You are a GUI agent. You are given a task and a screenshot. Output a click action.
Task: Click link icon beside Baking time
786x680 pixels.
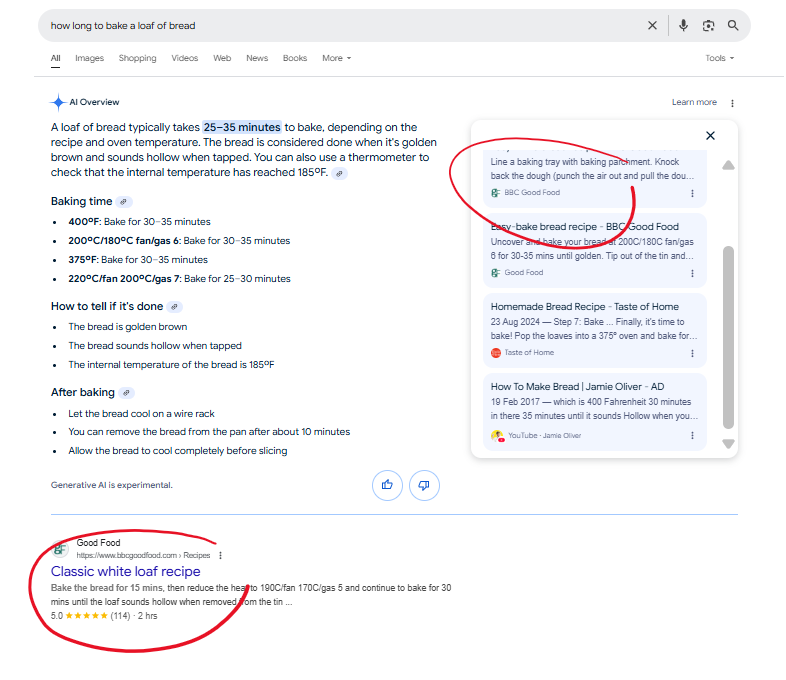point(123,202)
